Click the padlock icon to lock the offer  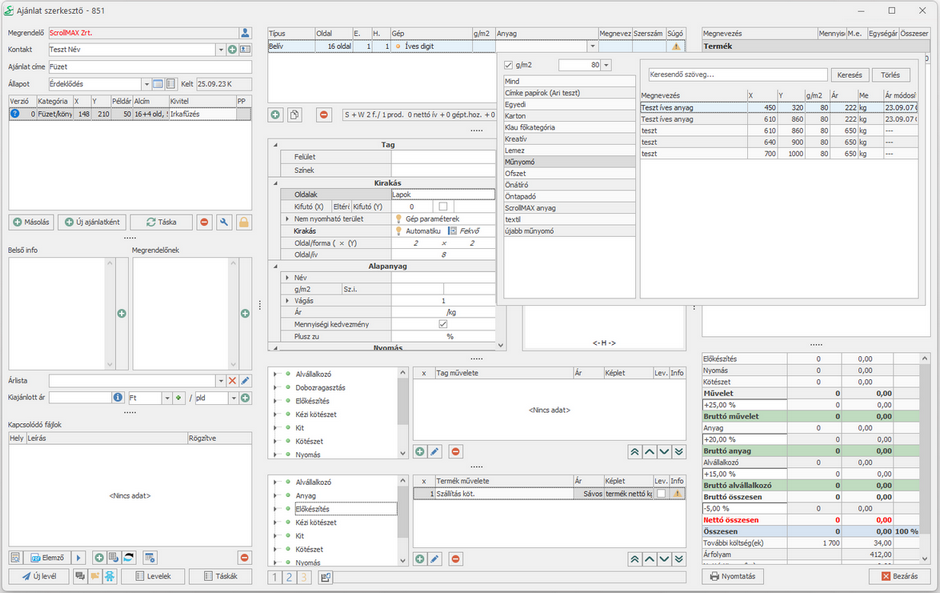click(243, 222)
